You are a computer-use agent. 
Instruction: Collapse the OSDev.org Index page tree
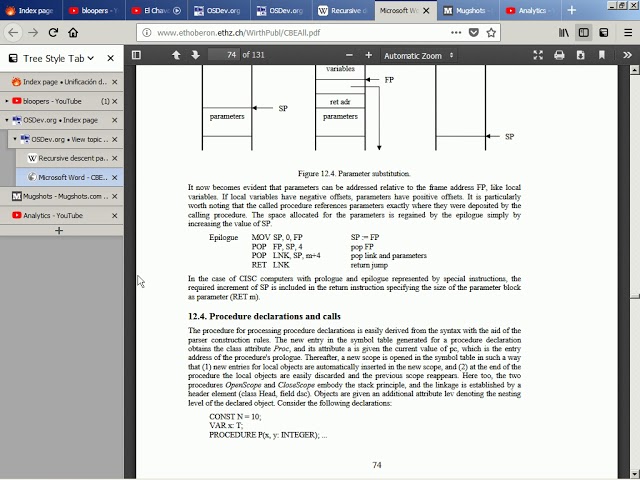(x=7, y=120)
